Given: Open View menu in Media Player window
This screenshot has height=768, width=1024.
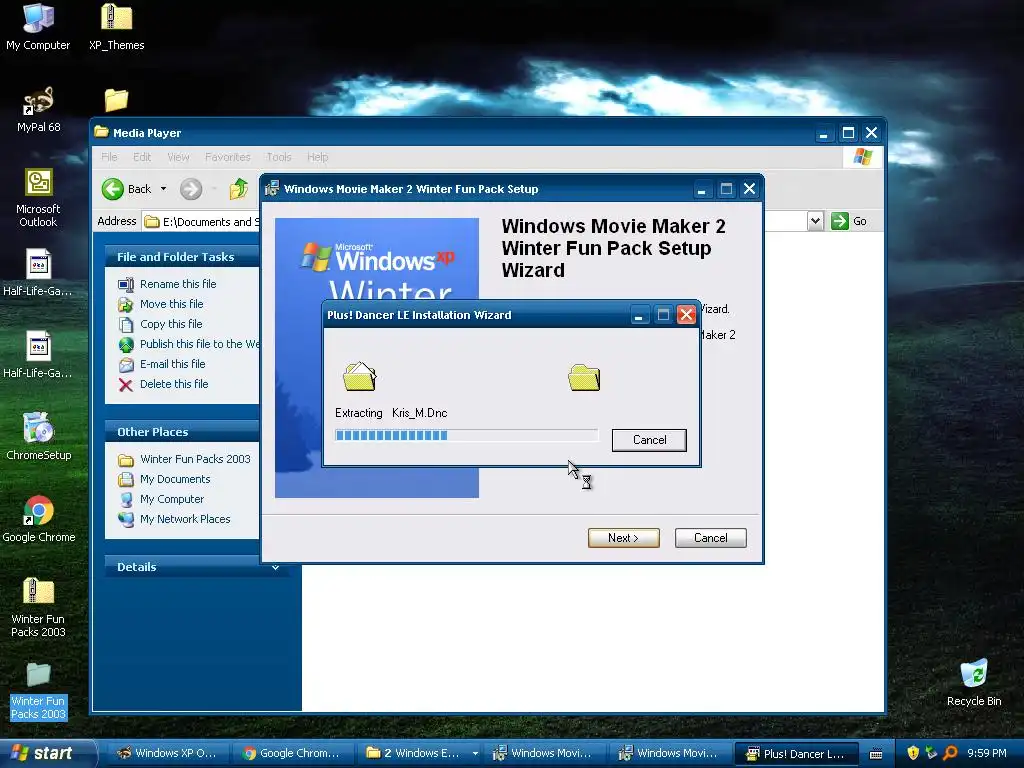Looking at the screenshot, I should click(x=178, y=157).
